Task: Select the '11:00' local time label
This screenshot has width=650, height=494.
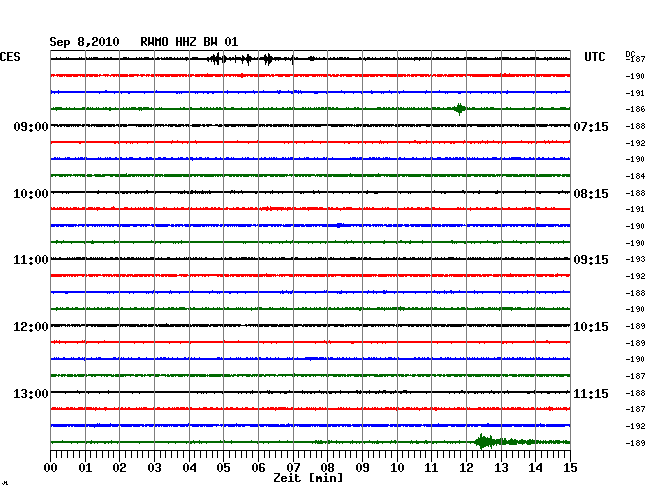Action: [31, 260]
